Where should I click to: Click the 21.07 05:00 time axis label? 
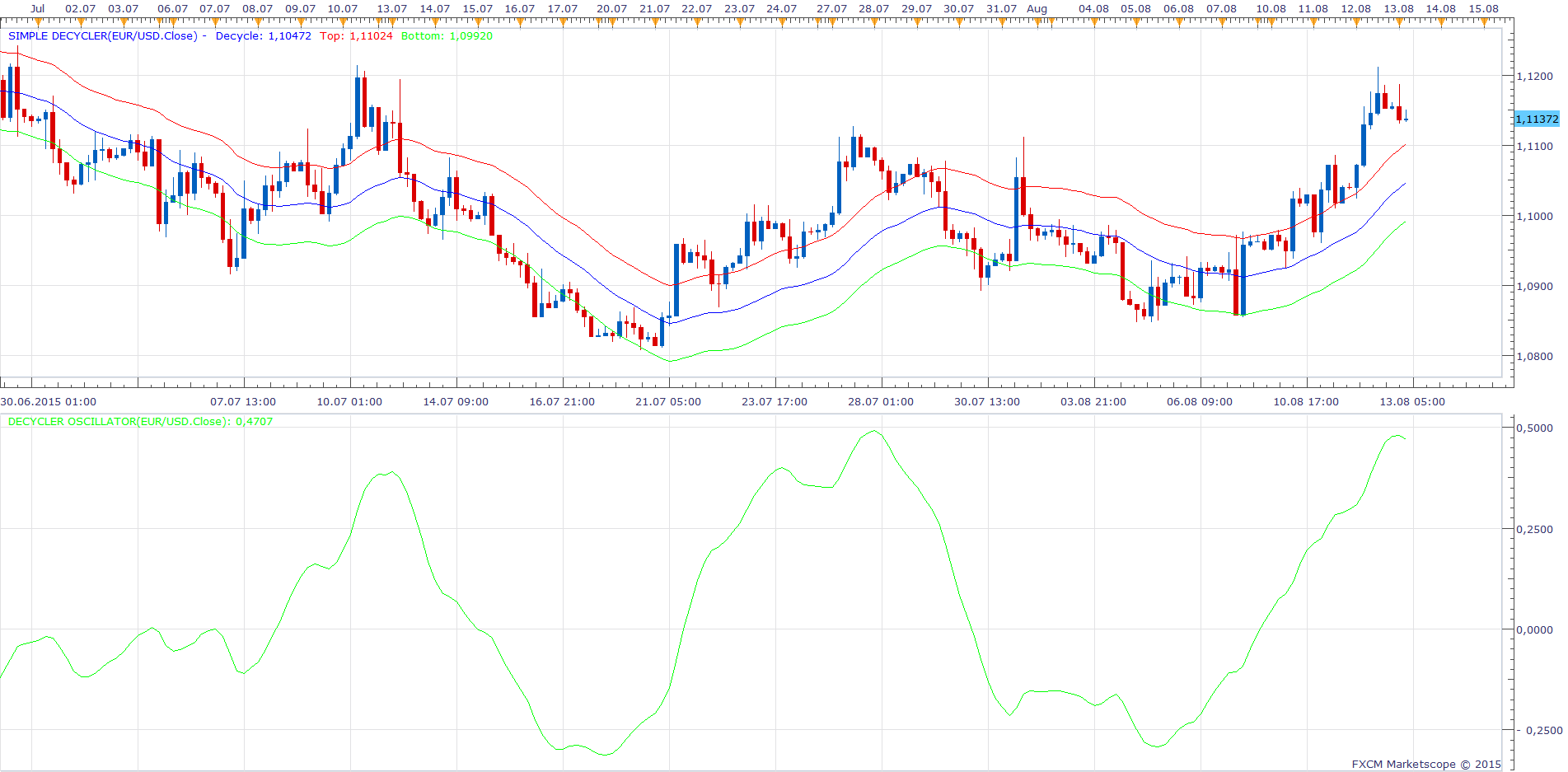pyautogui.click(x=668, y=402)
